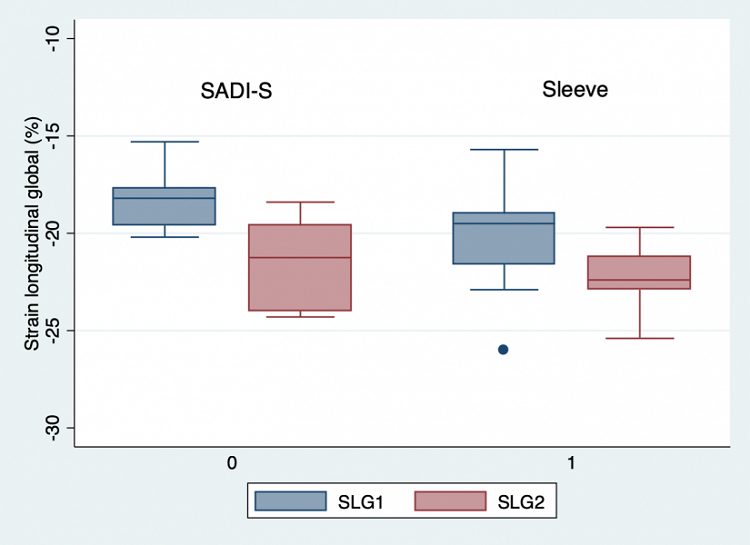Select the blue SLG1 box under SADI-S
The height and width of the screenshot is (545, 750).
coord(164,206)
